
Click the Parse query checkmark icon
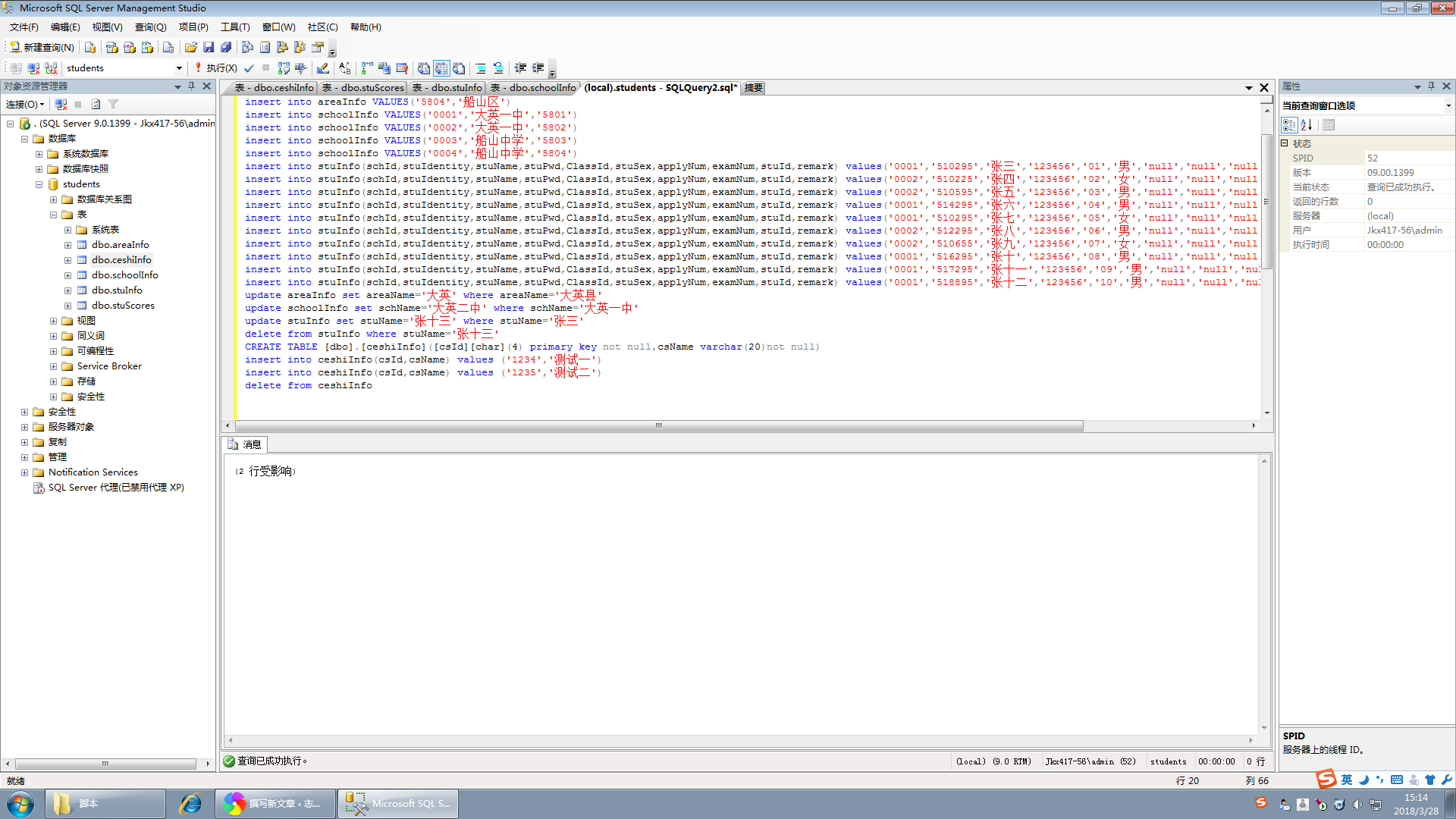[249, 67]
